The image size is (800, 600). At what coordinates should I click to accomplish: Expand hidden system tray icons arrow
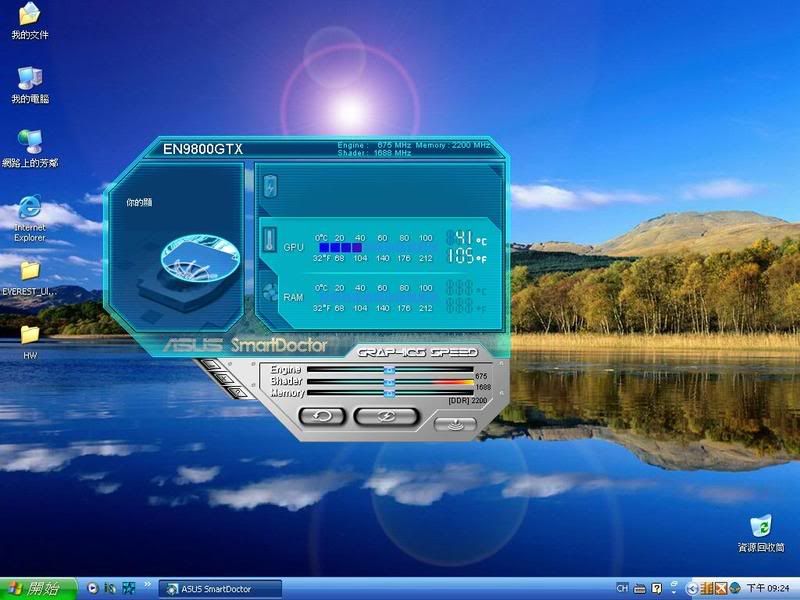tap(691, 588)
